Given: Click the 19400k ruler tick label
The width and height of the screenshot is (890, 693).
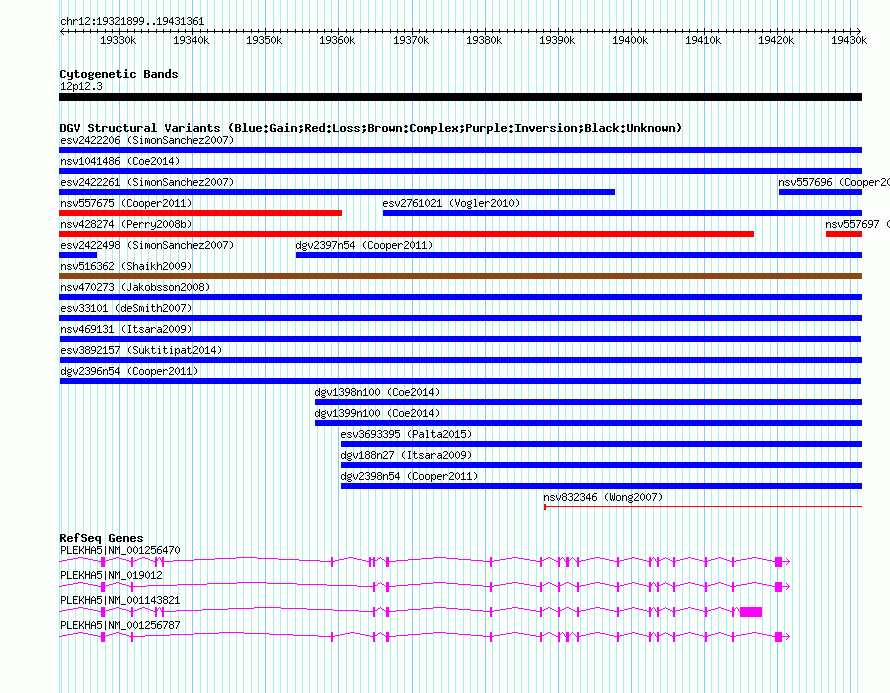Looking at the screenshot, I should tap(630, 40).
